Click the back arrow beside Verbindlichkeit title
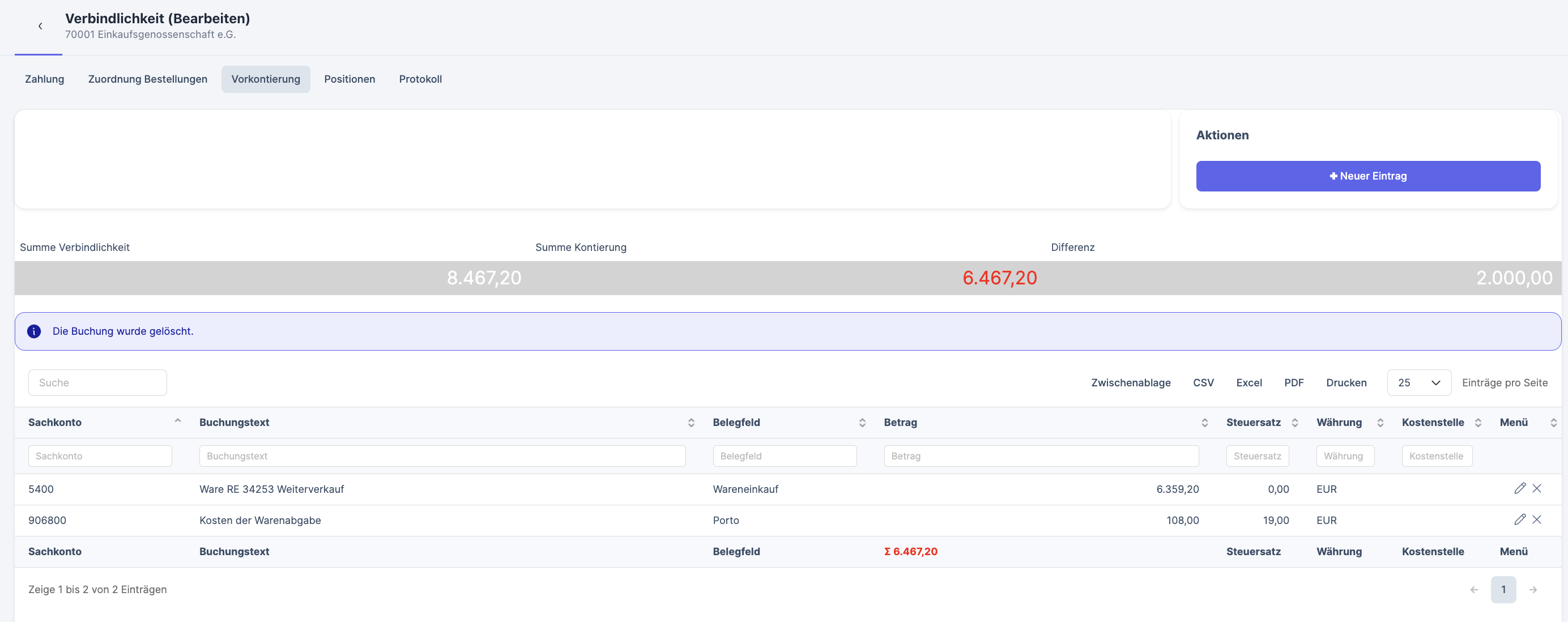This screenshot has width=1568, height=622. (x=40, y=26)
